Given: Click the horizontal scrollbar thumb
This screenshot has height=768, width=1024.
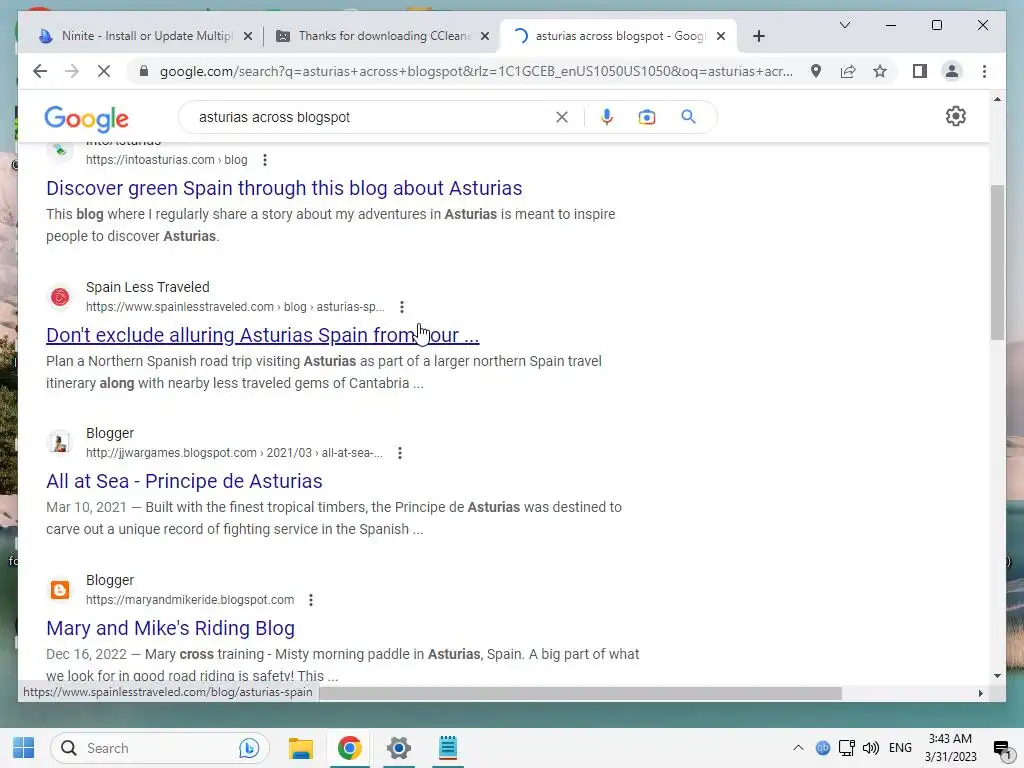Looking at the screenshot, I should pos(580,693).
